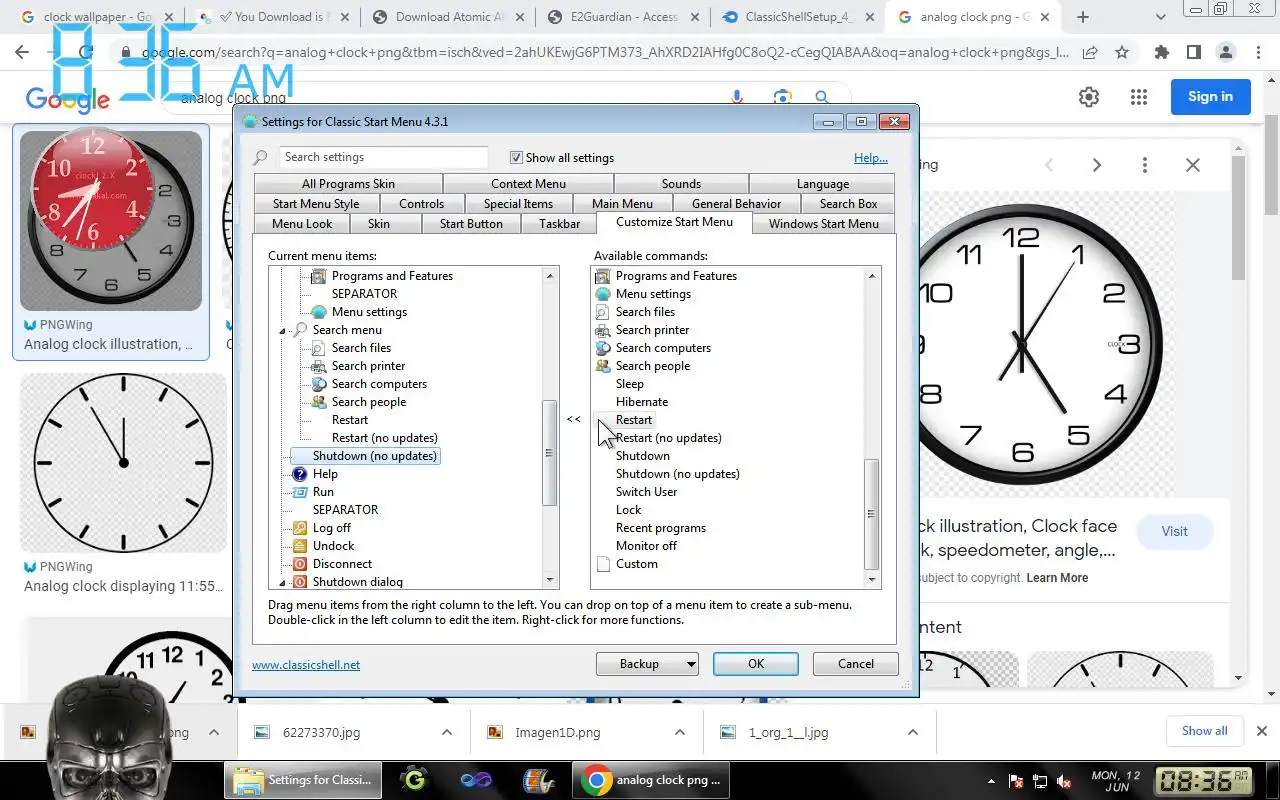Switch to the Start Menu Style tab

315,204
